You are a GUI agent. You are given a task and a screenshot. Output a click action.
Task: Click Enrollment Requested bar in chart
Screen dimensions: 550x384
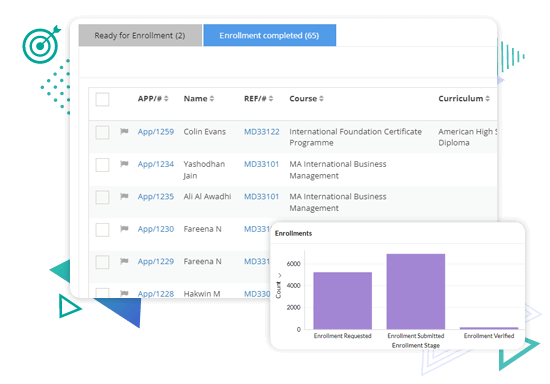(342, 301)
